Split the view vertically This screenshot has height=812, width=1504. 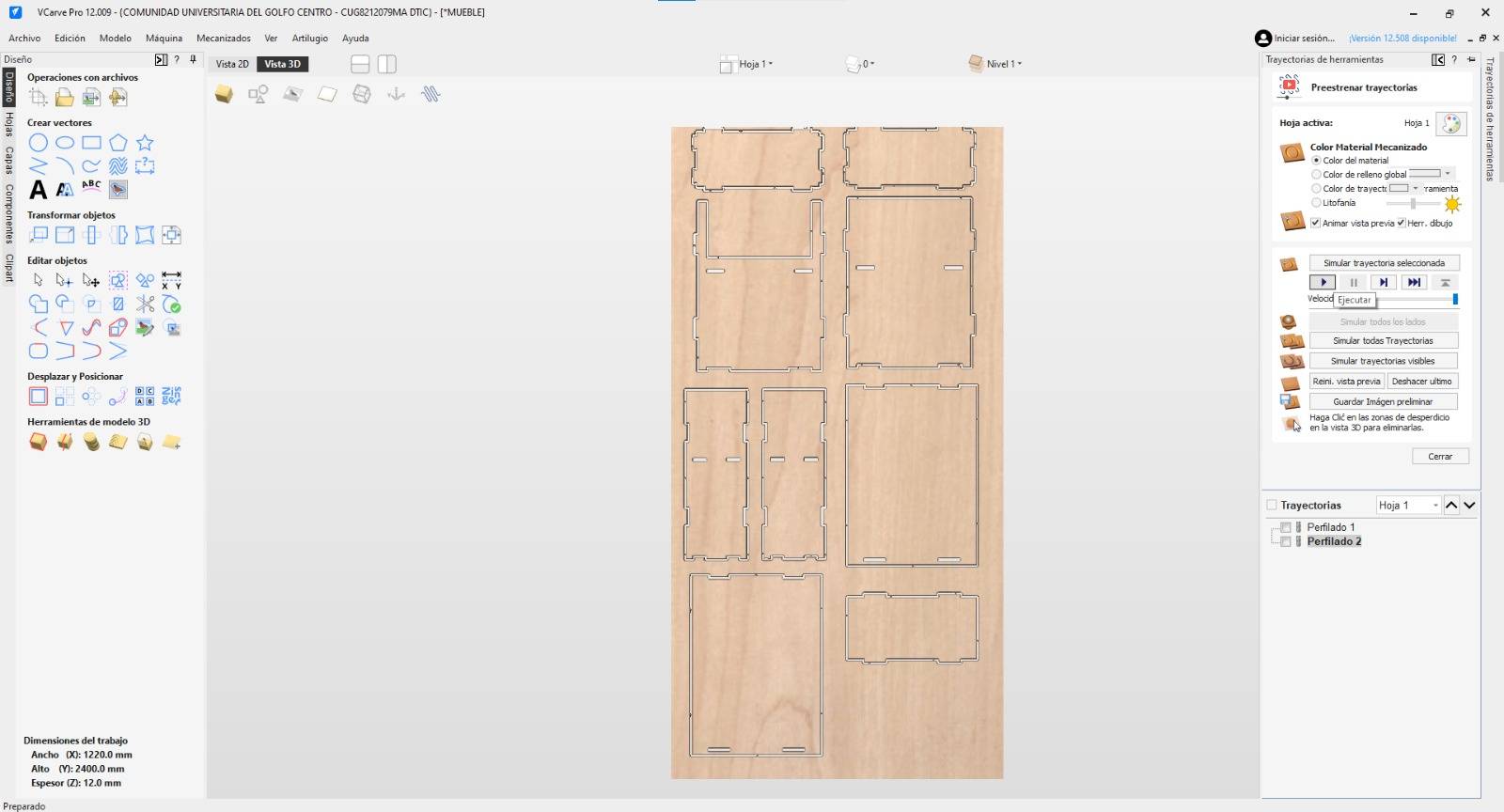point(387,64)
